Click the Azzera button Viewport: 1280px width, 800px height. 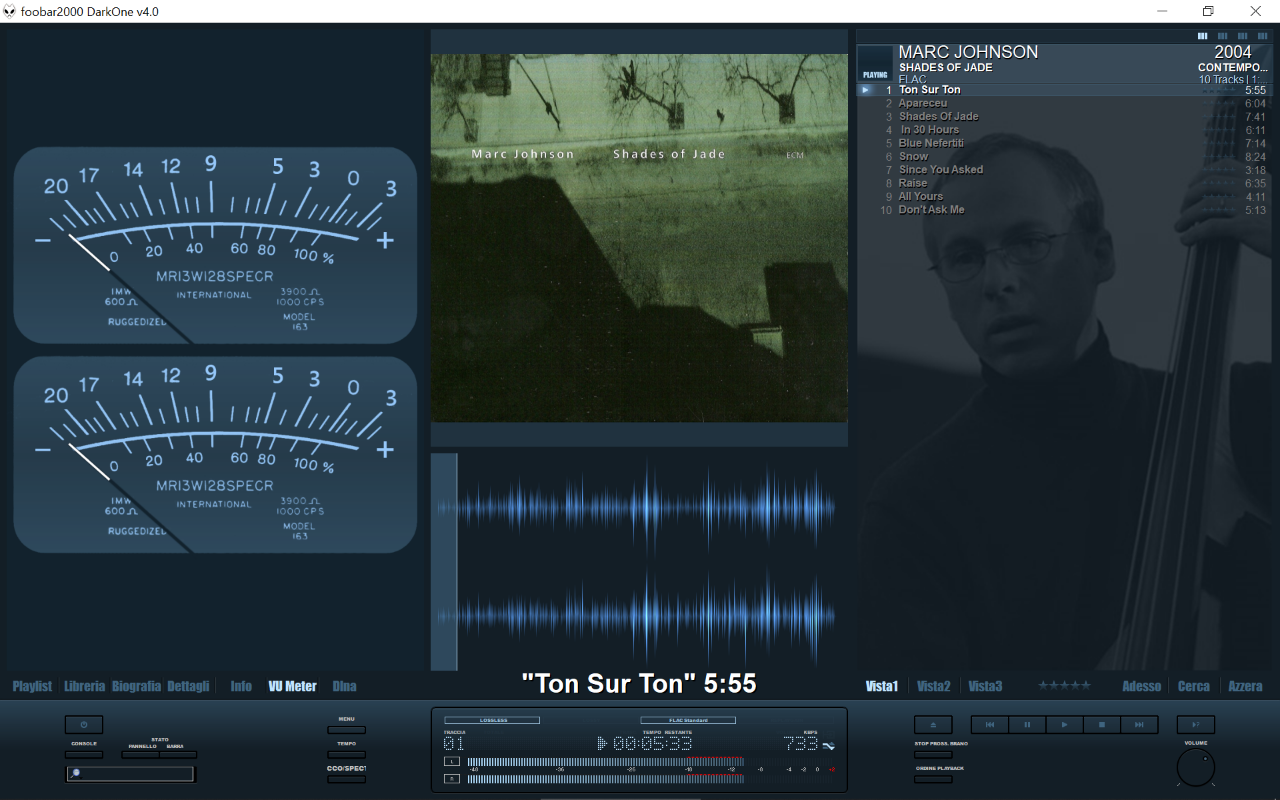(1245, 686)
